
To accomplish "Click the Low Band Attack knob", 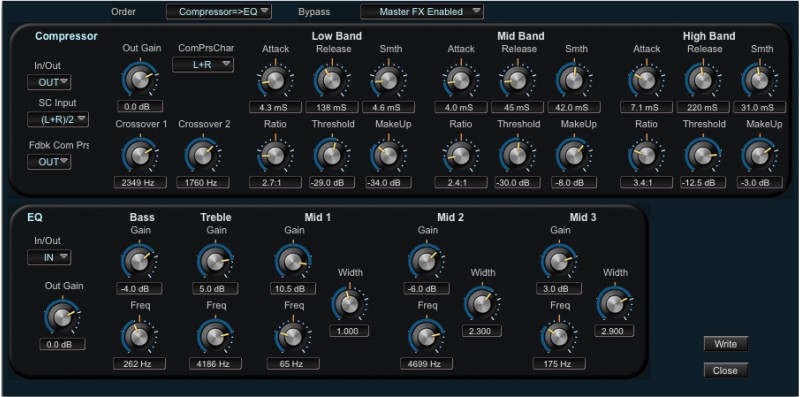I will point(275,80).
